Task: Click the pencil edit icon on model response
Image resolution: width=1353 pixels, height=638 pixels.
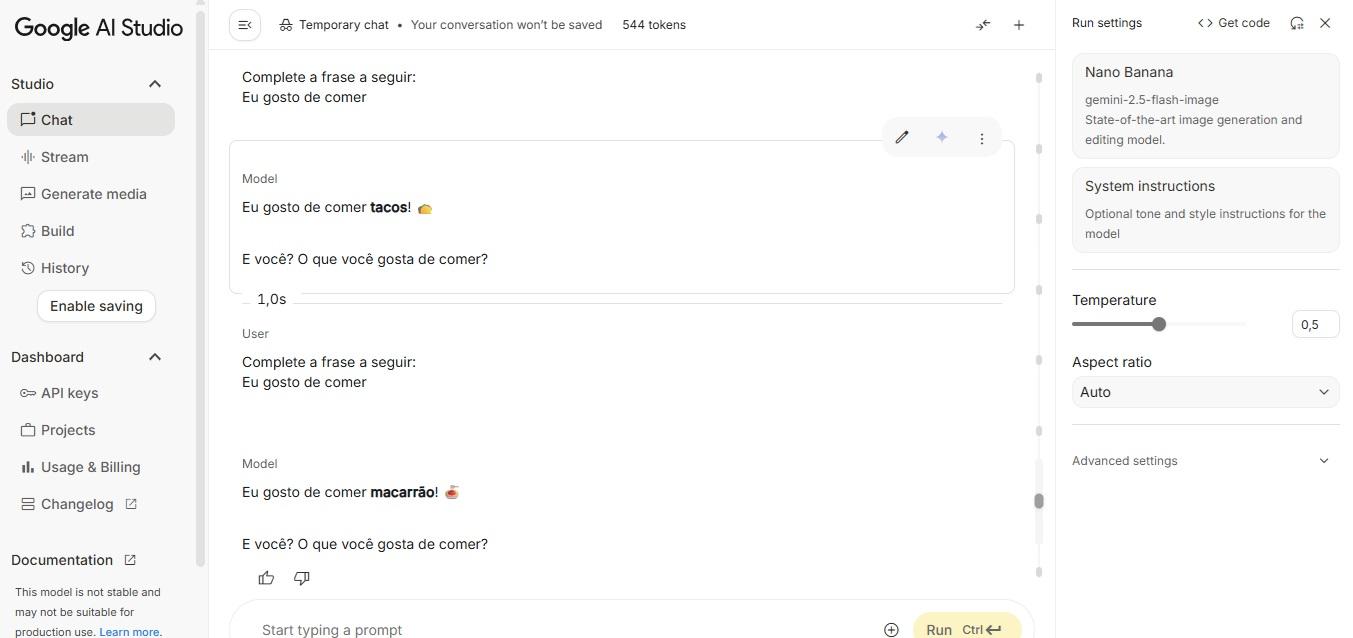Action: click(902, 138)
